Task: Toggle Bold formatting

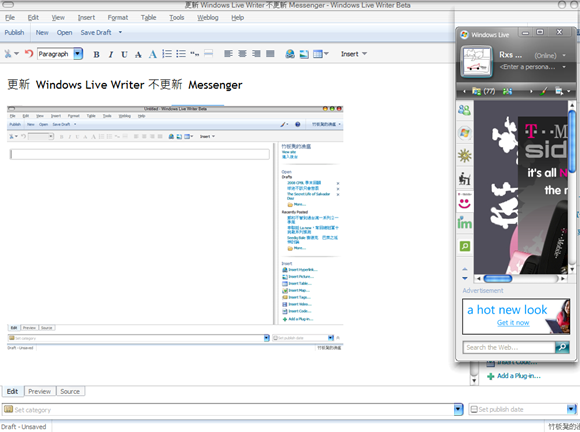Action: coord(96,54)
